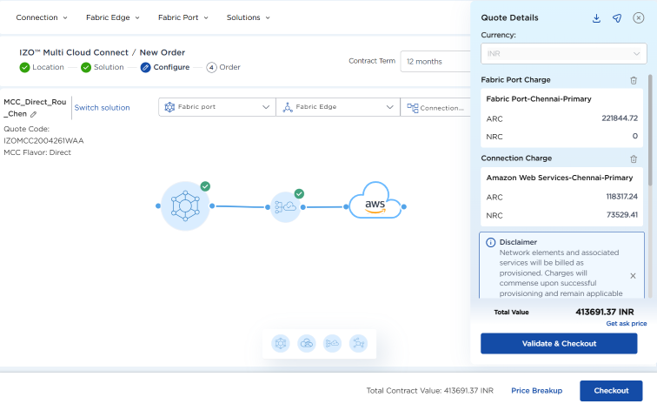Click the Fabric Port-Chennai-Primary entry
This screenshot has height=404, width=657.
click(x=538, y=99)
